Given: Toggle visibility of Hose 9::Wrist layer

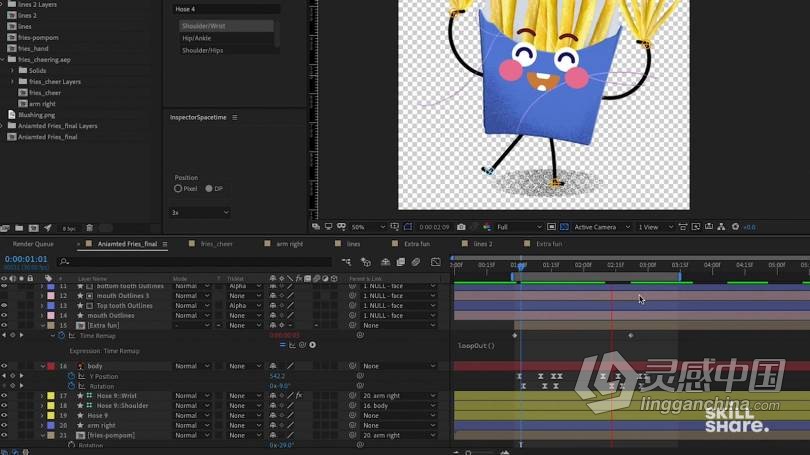Looking at the screenshot, I should pos(4,396).
